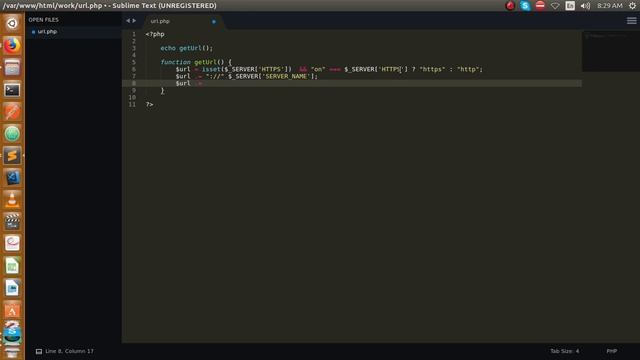
Task: Open the Tab Size: 4 selector
Action: 564,351
